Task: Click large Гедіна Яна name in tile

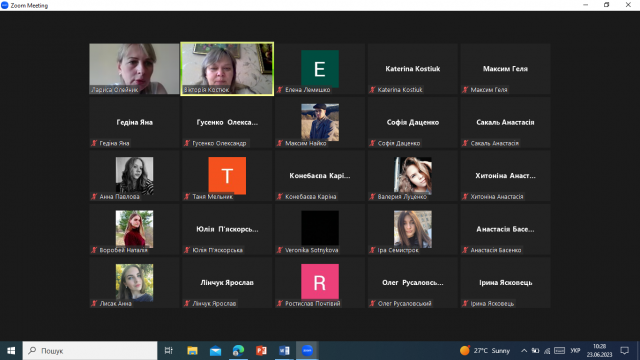Action: [134, 122]
